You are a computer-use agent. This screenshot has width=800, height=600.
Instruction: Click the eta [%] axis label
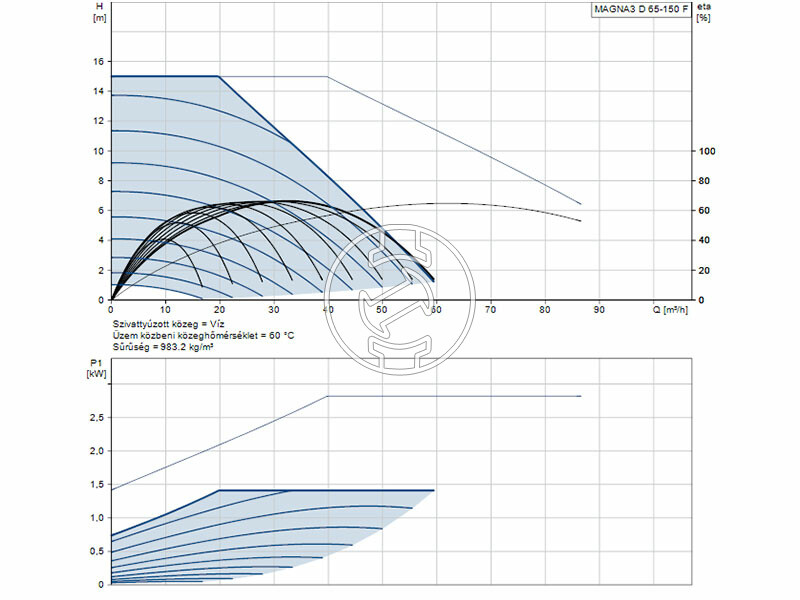tap(704, 13)
